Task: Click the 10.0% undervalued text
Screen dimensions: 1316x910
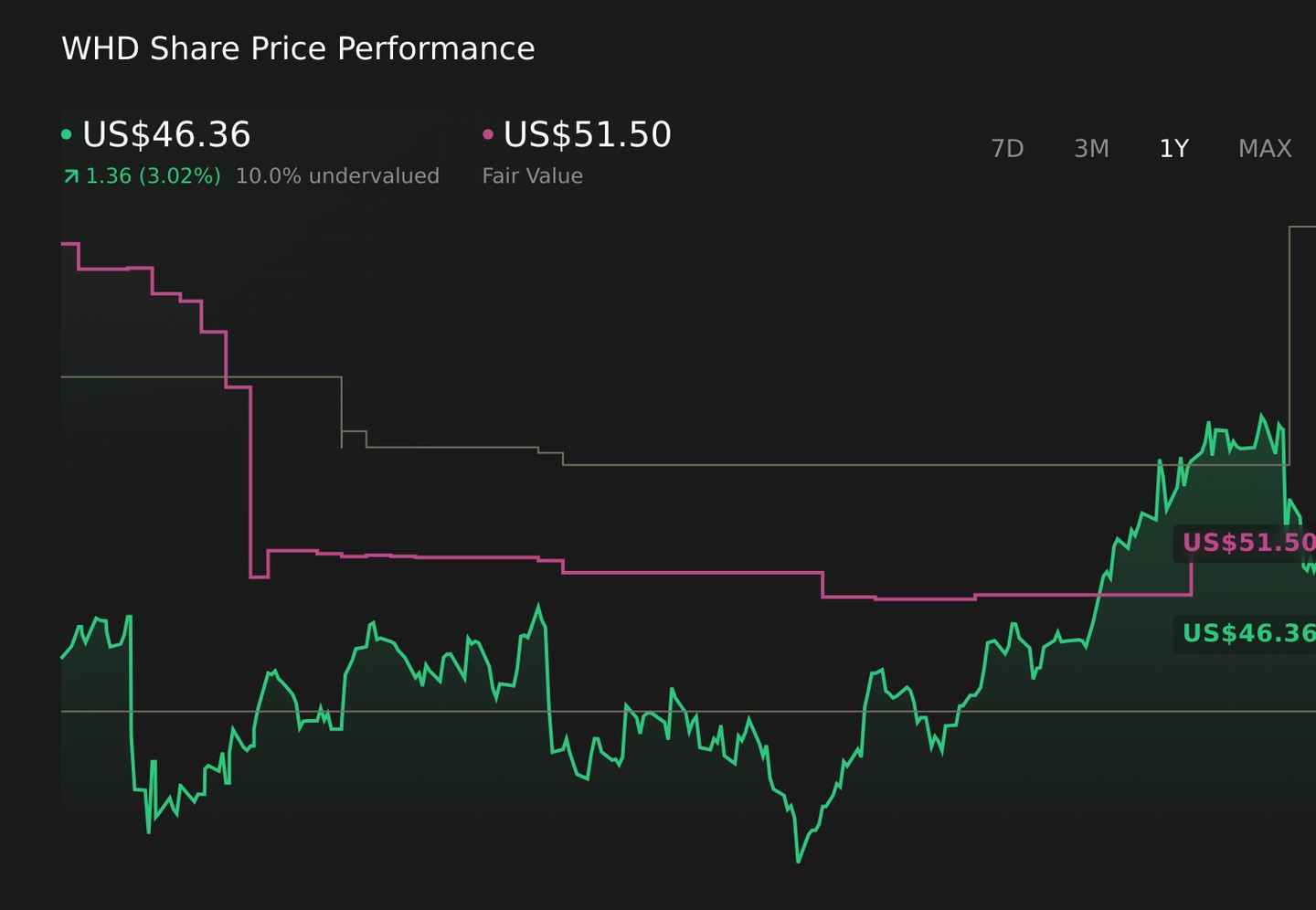Action: (337, 175)
